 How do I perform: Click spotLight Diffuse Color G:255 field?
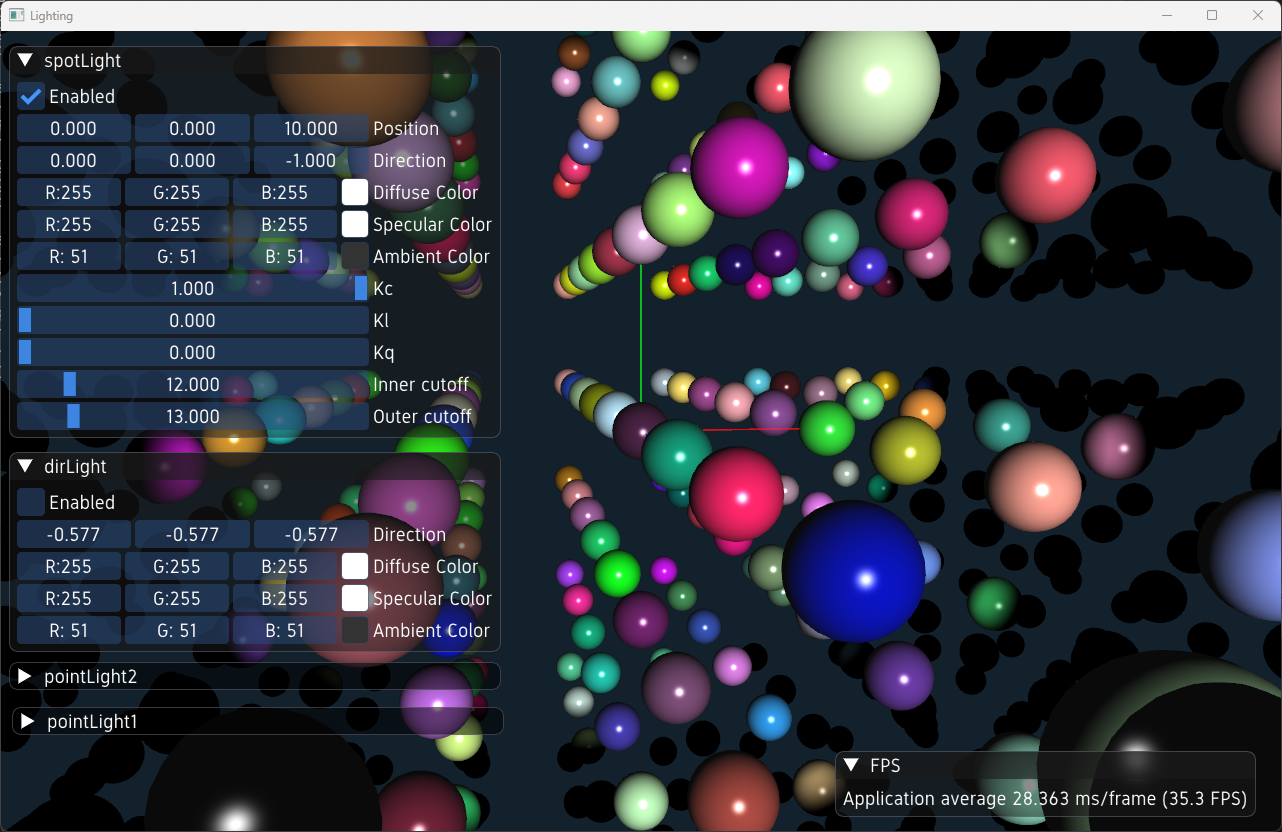[x=177, y=193]
